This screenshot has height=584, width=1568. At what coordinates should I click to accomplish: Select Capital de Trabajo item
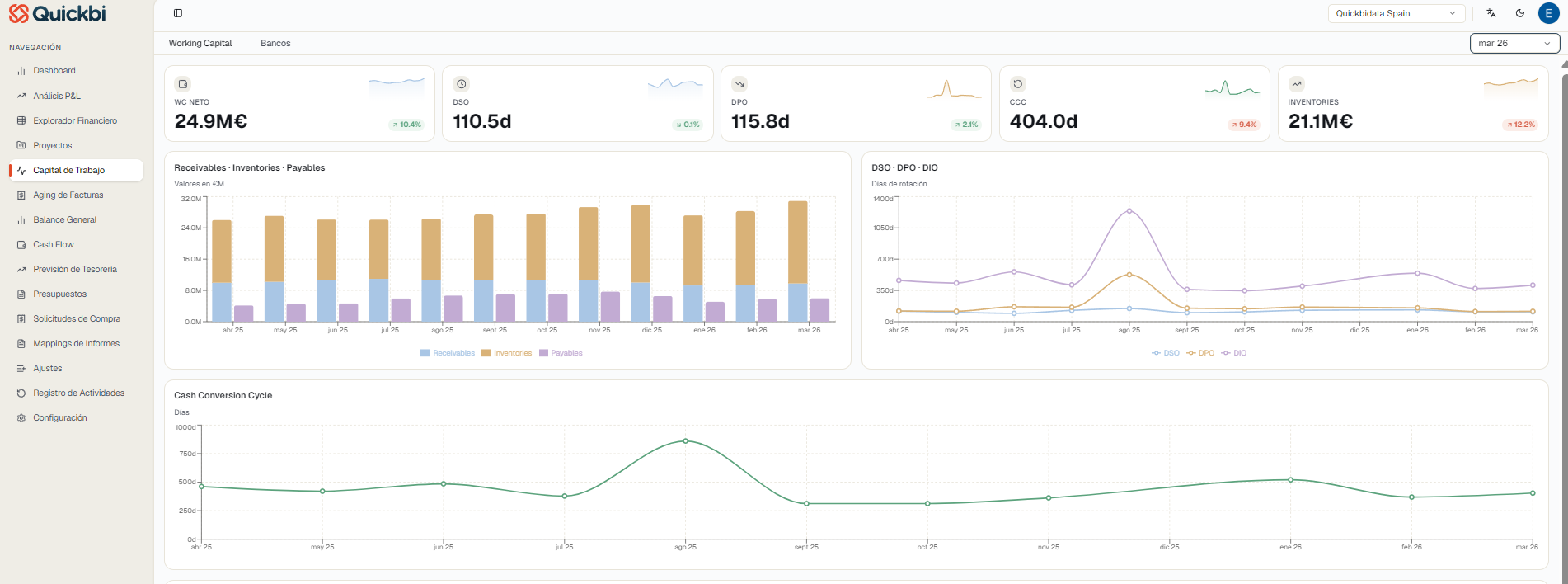[77, 170]
